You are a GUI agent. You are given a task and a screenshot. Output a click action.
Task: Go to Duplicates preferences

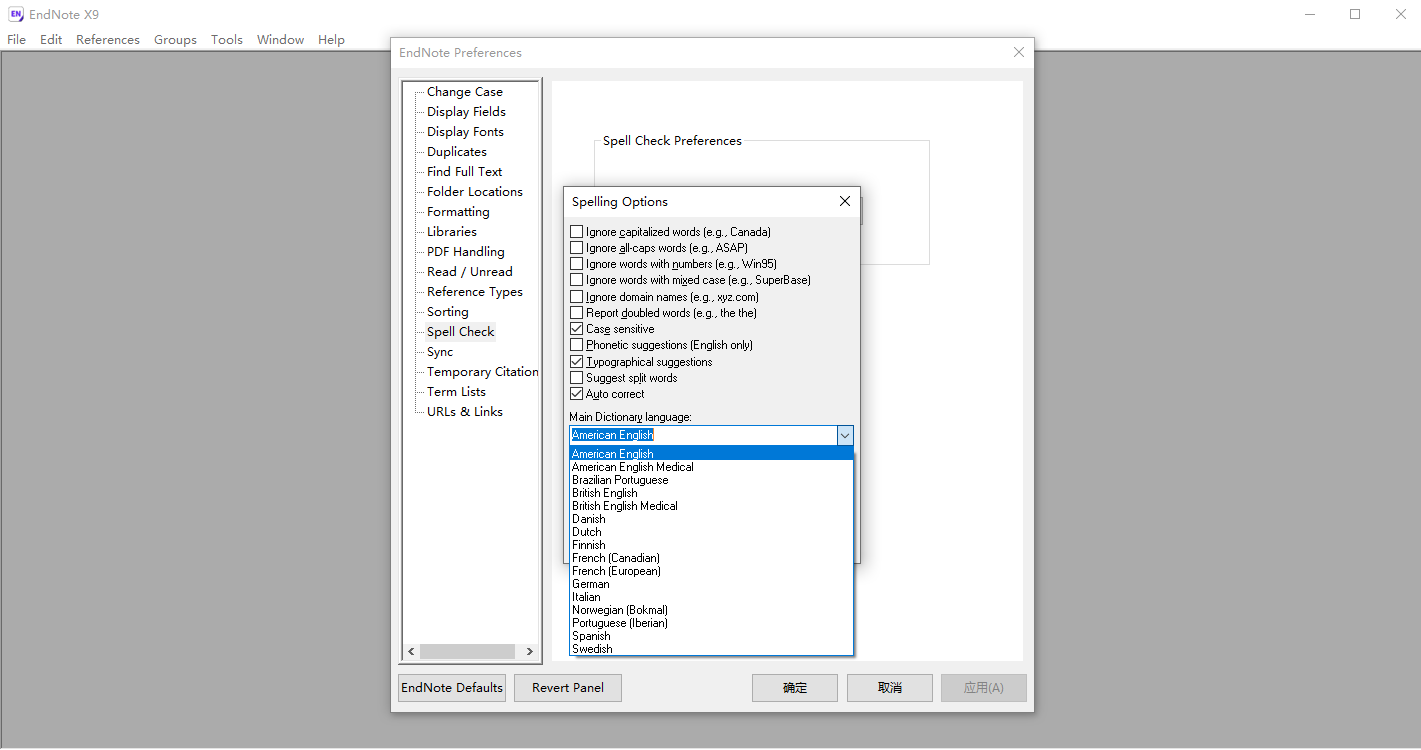(457, 152)
